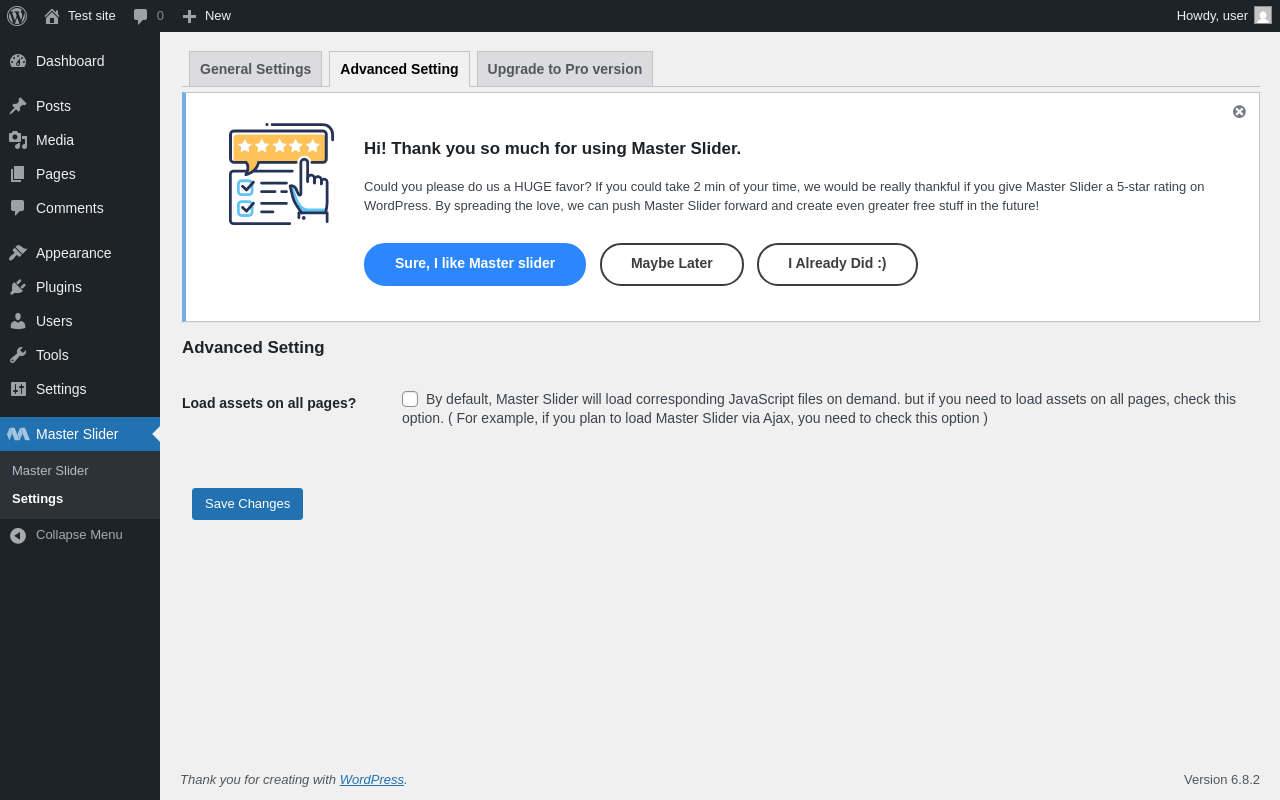
Task: Click the Media icon in sidebar
Action: [x=18, y=140]
